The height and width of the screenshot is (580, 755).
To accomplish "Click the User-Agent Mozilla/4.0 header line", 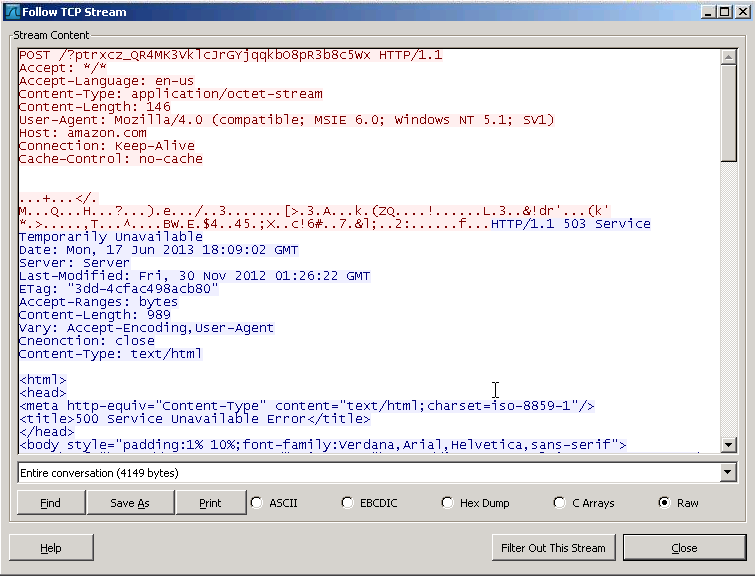I will pos(286,120).
